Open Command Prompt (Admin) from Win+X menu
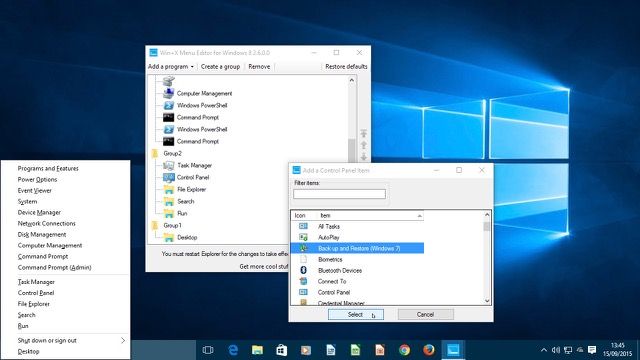 (x=54, y=267)
